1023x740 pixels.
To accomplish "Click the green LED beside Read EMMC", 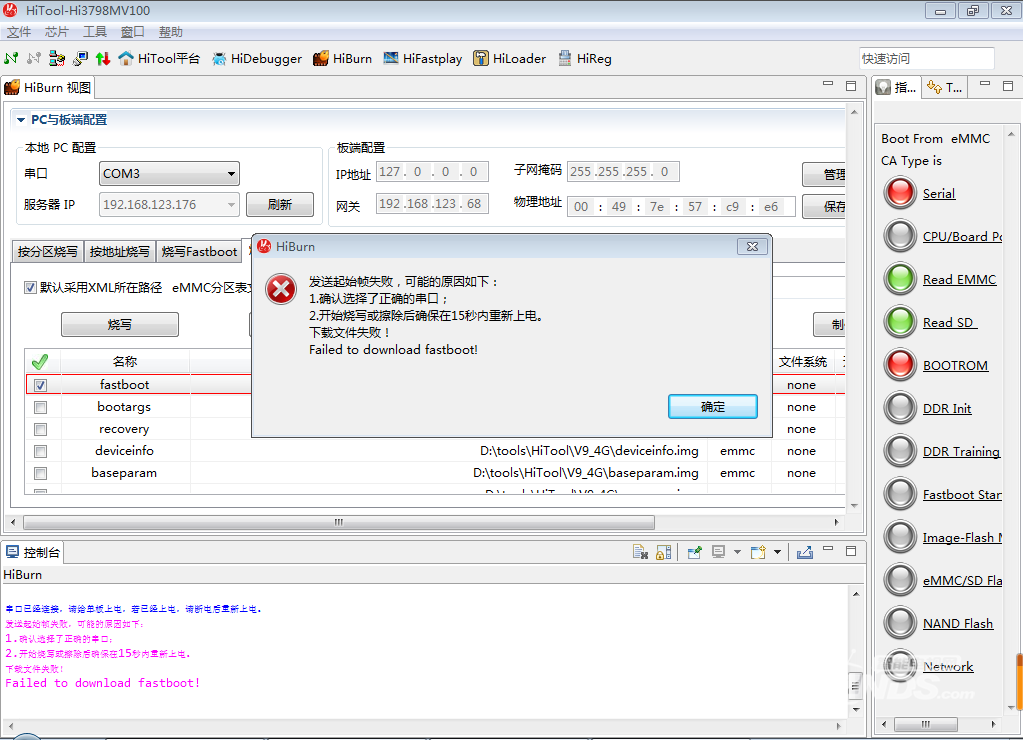I will [900, 279].
